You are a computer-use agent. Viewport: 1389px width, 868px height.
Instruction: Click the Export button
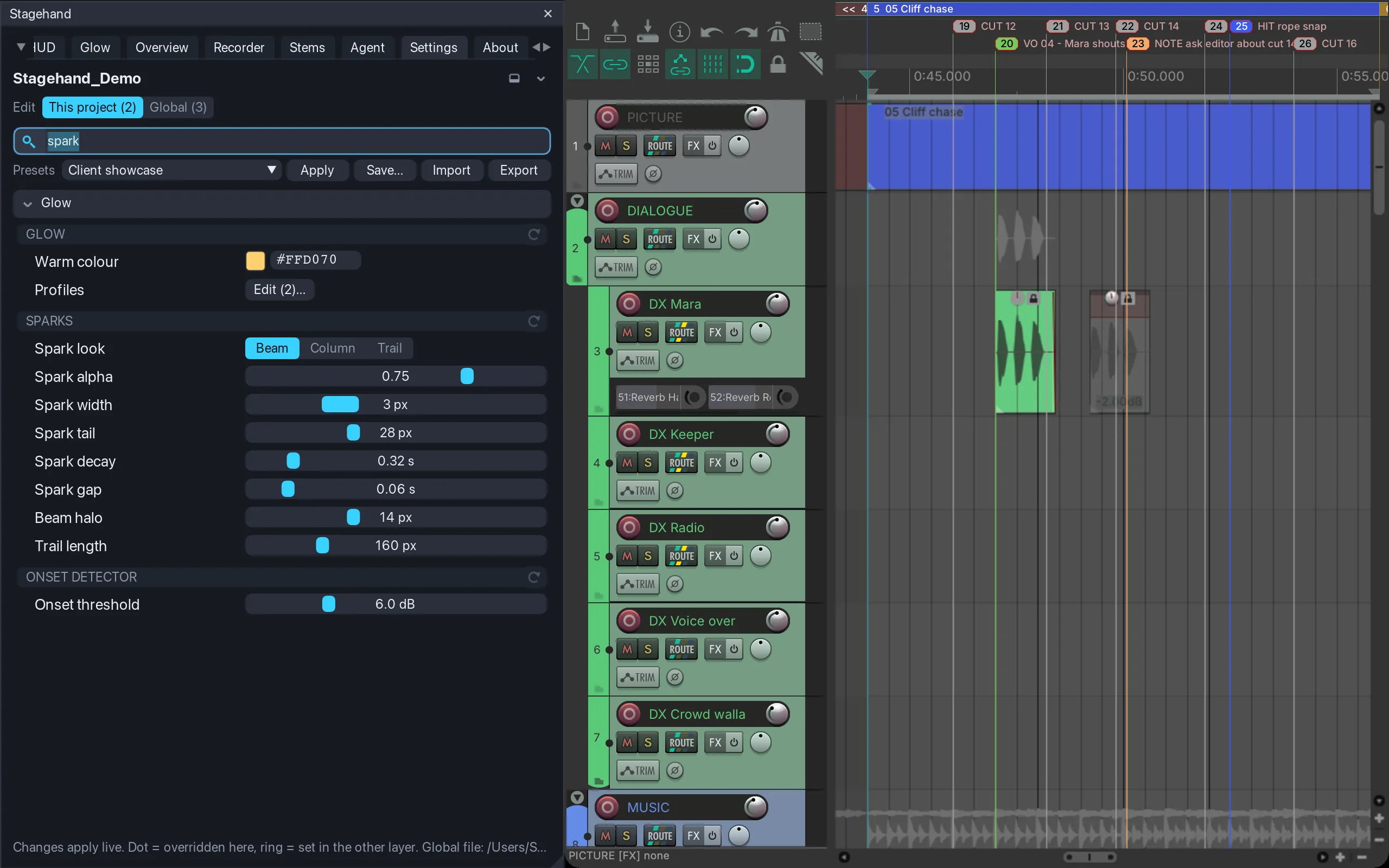[x=518, y=170]
